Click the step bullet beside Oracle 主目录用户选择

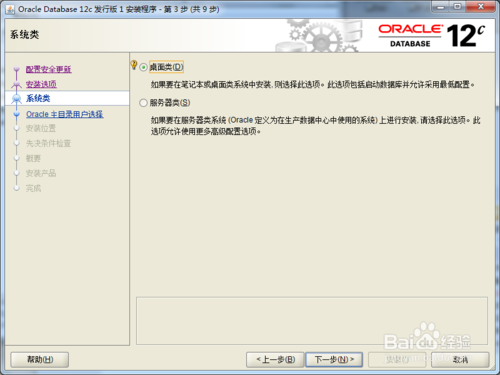click(17, 114)
